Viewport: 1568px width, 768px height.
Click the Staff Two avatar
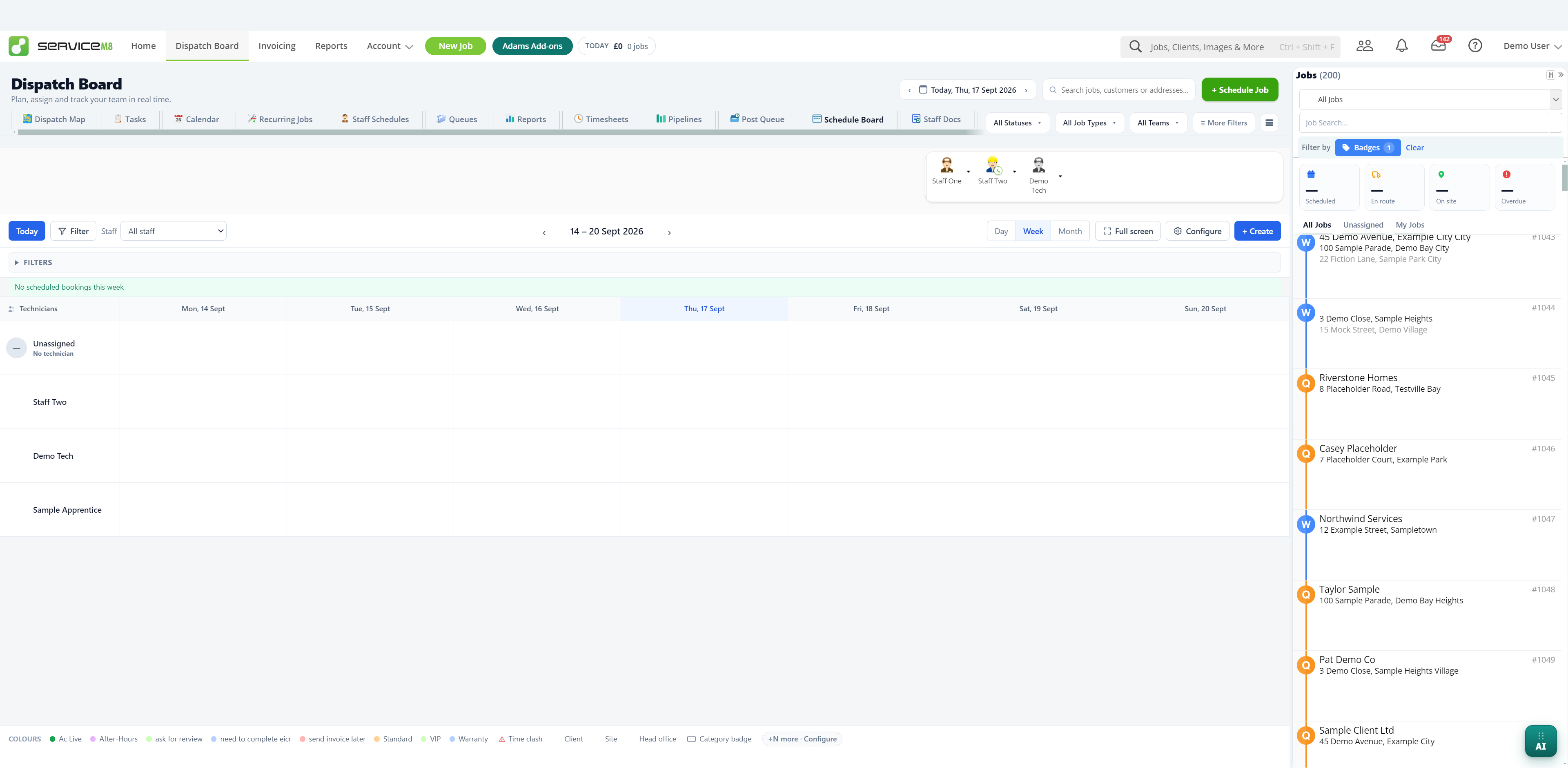pyautogui.click(x=993, y=165)
